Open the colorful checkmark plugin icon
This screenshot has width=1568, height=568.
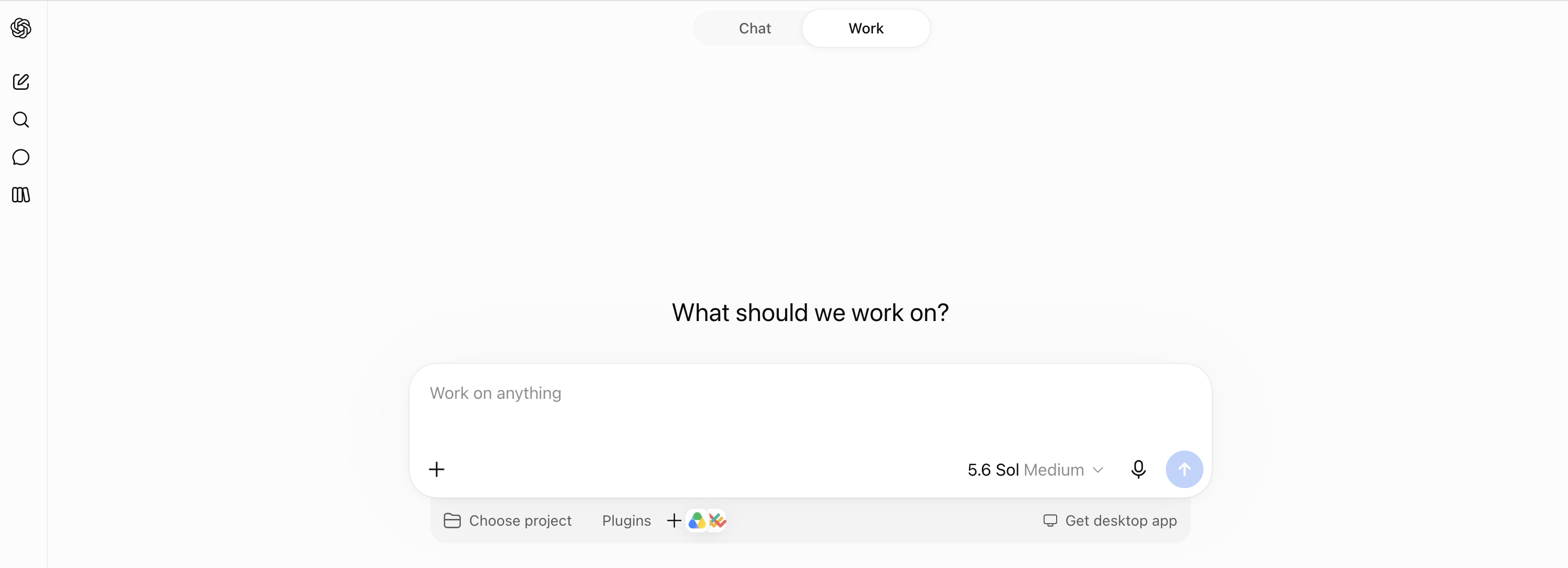click(x=717, y=520)
